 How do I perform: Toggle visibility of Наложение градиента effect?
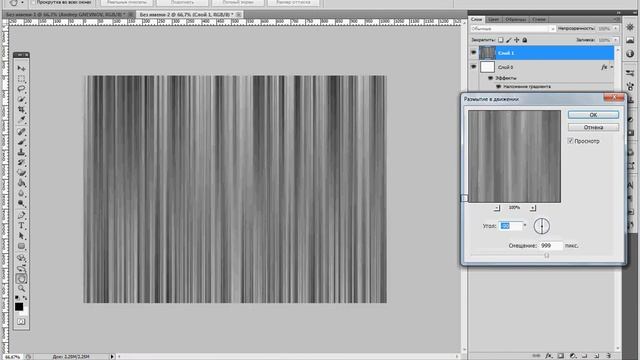click(498, 87)
